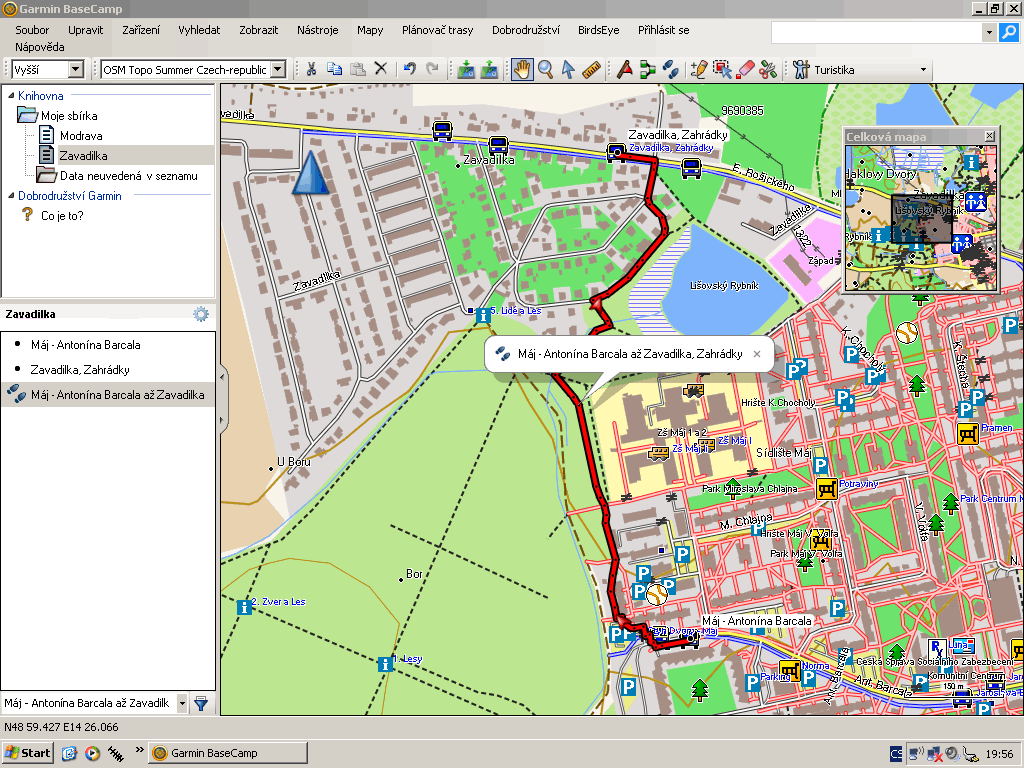Select the Pan (hand) map tool
The width and height of the screenshot is (1024, 768).
[522, 69]
